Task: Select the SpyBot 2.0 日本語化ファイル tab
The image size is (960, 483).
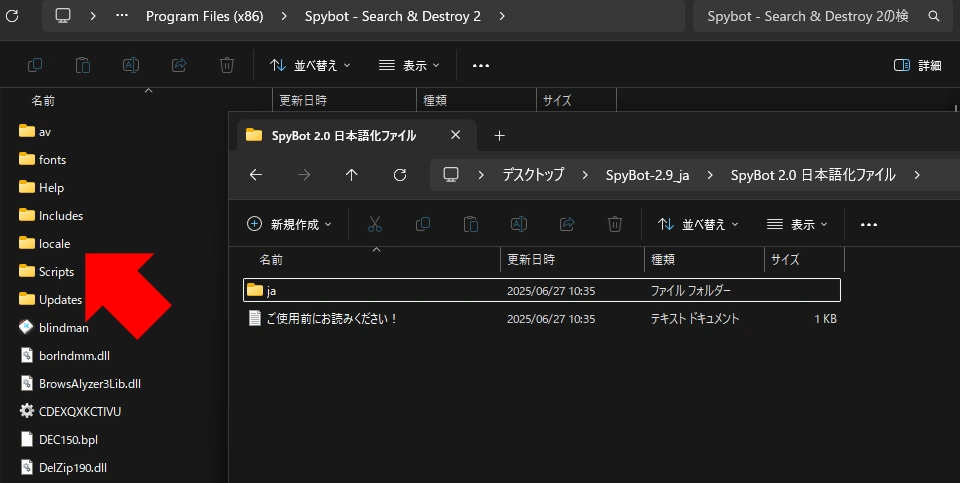Action: [356, 135]
